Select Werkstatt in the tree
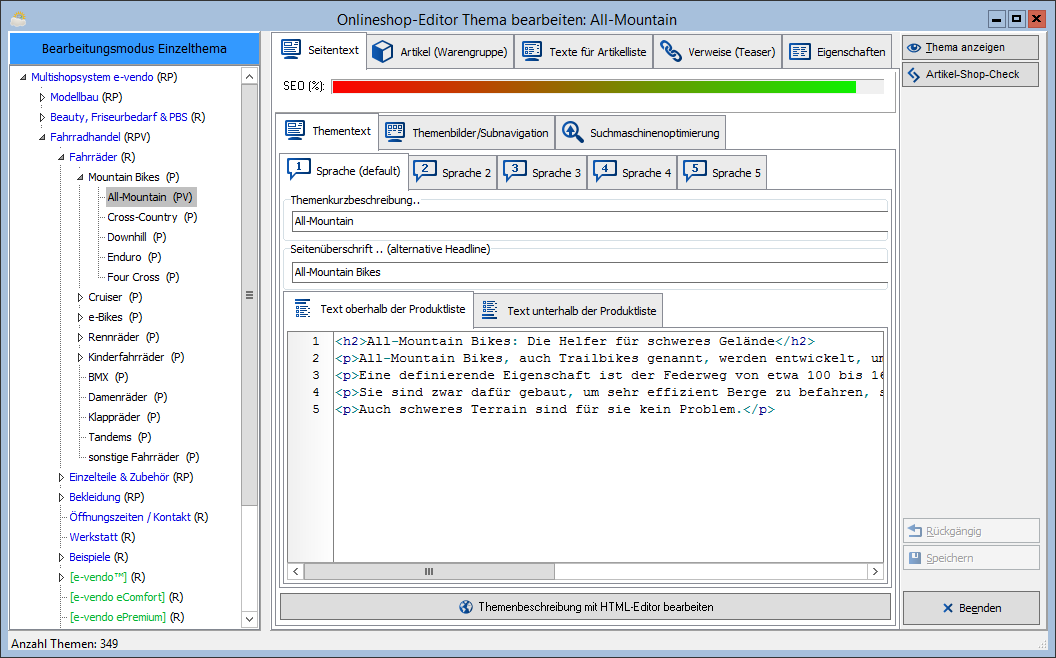1056x658 pixels. point(102,537)
